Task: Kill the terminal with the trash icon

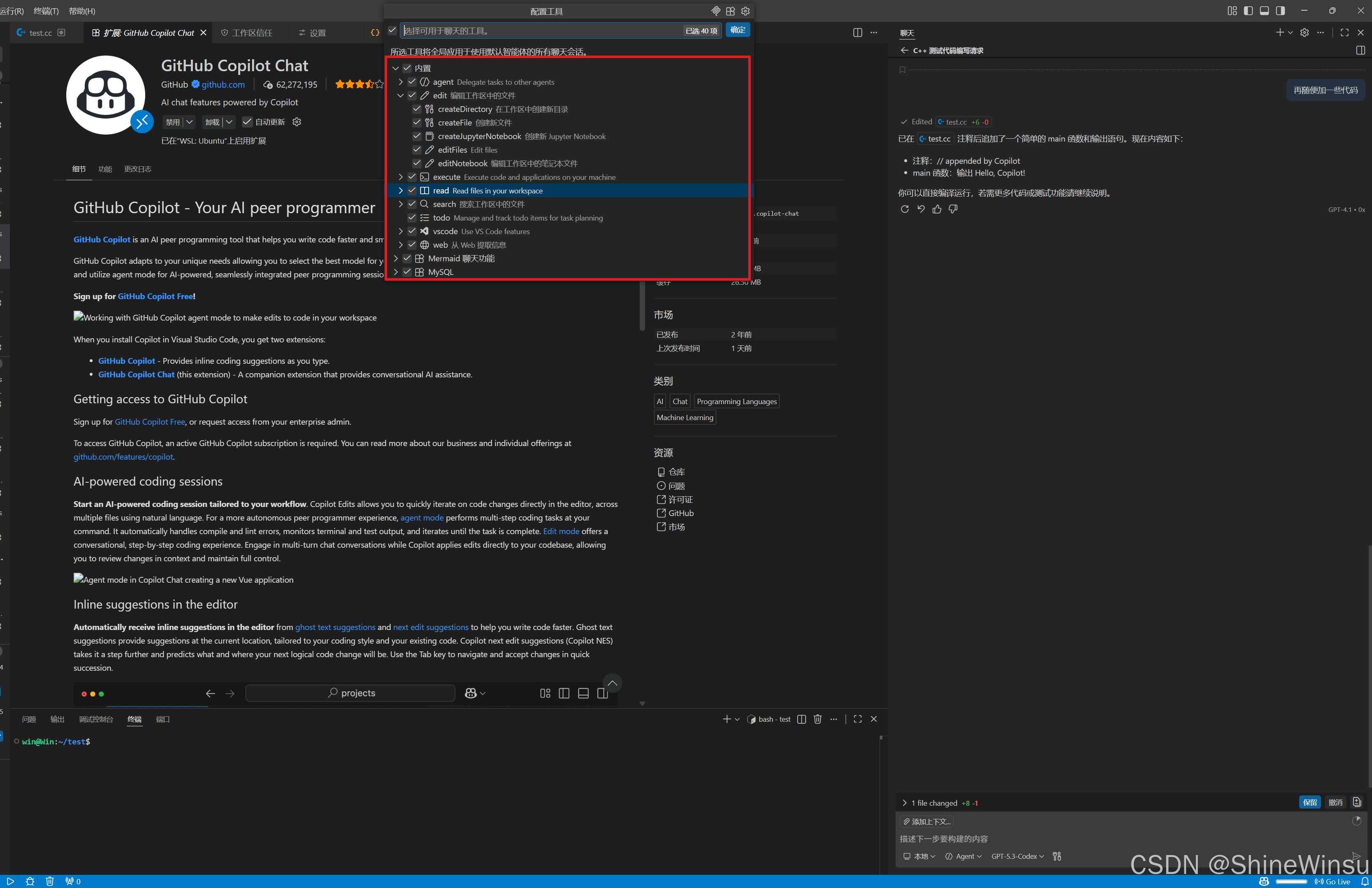Action: 817,719
